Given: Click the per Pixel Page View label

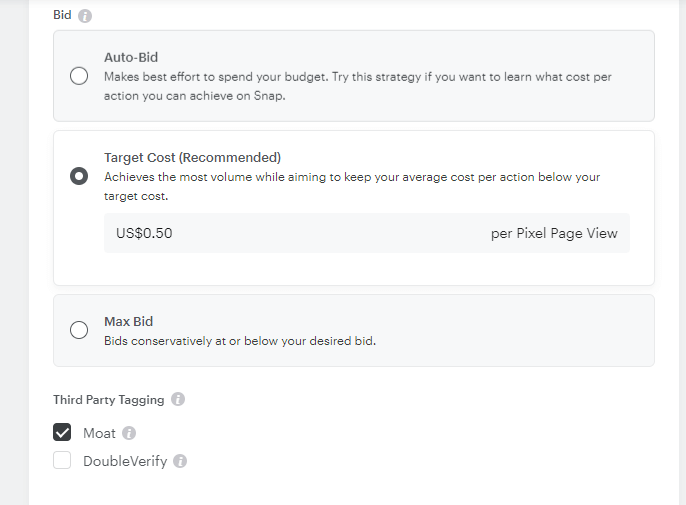Looking at the screenshot, I should point(554,233).
